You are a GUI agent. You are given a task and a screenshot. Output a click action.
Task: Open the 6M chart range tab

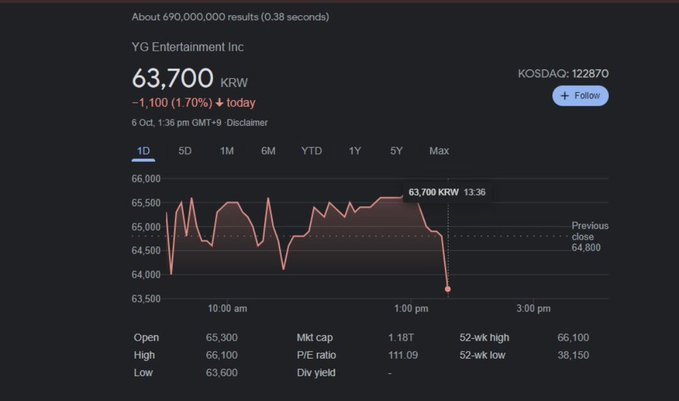click(x=268, y=151)
